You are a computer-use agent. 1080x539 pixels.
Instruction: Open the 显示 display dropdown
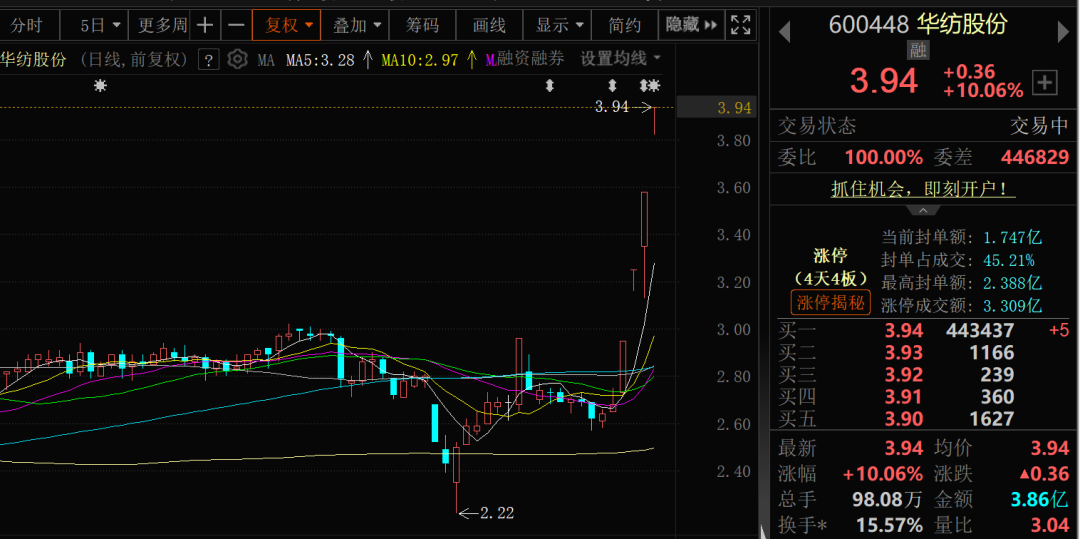558,25
